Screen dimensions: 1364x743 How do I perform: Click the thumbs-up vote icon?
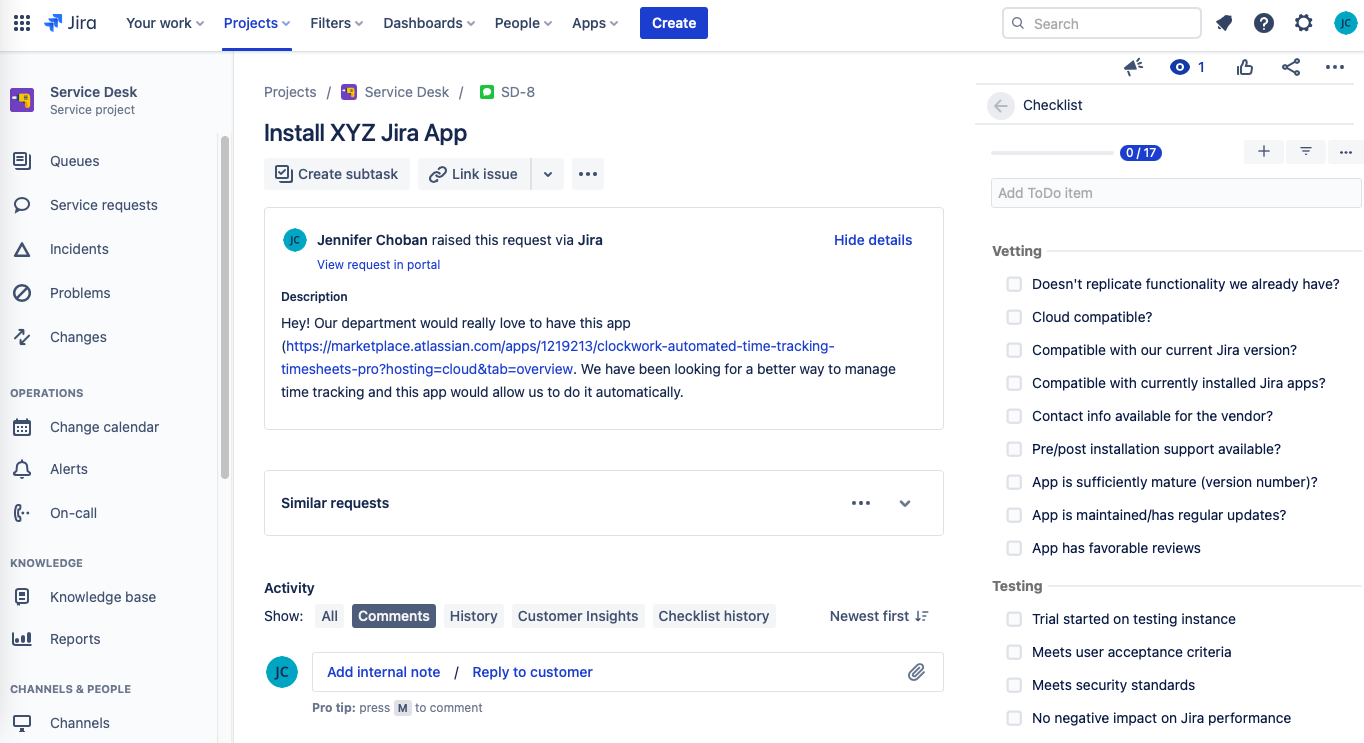coord(1245,67)
